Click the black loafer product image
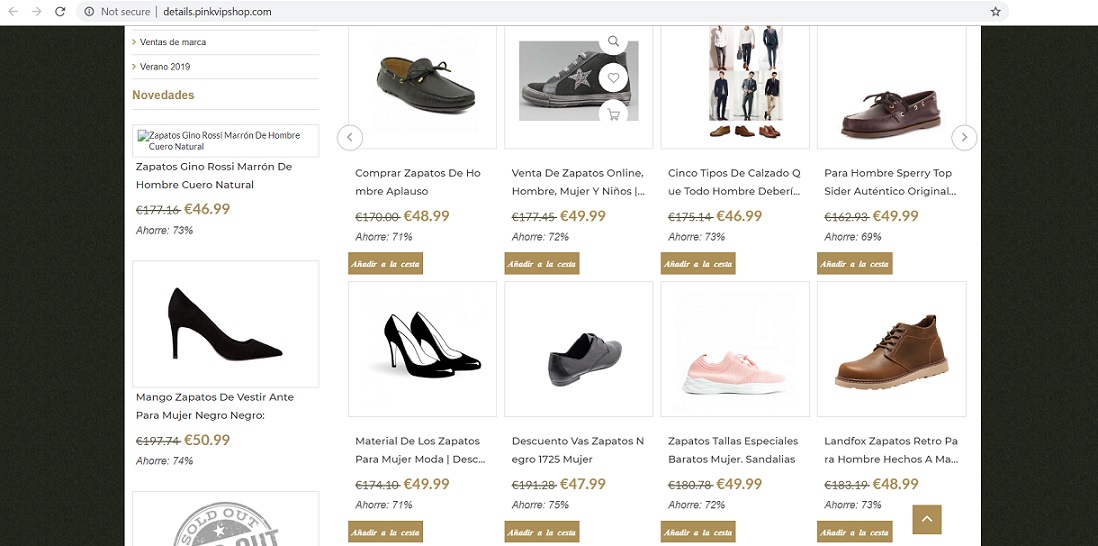1098x546 pixels. pos(422,86)
